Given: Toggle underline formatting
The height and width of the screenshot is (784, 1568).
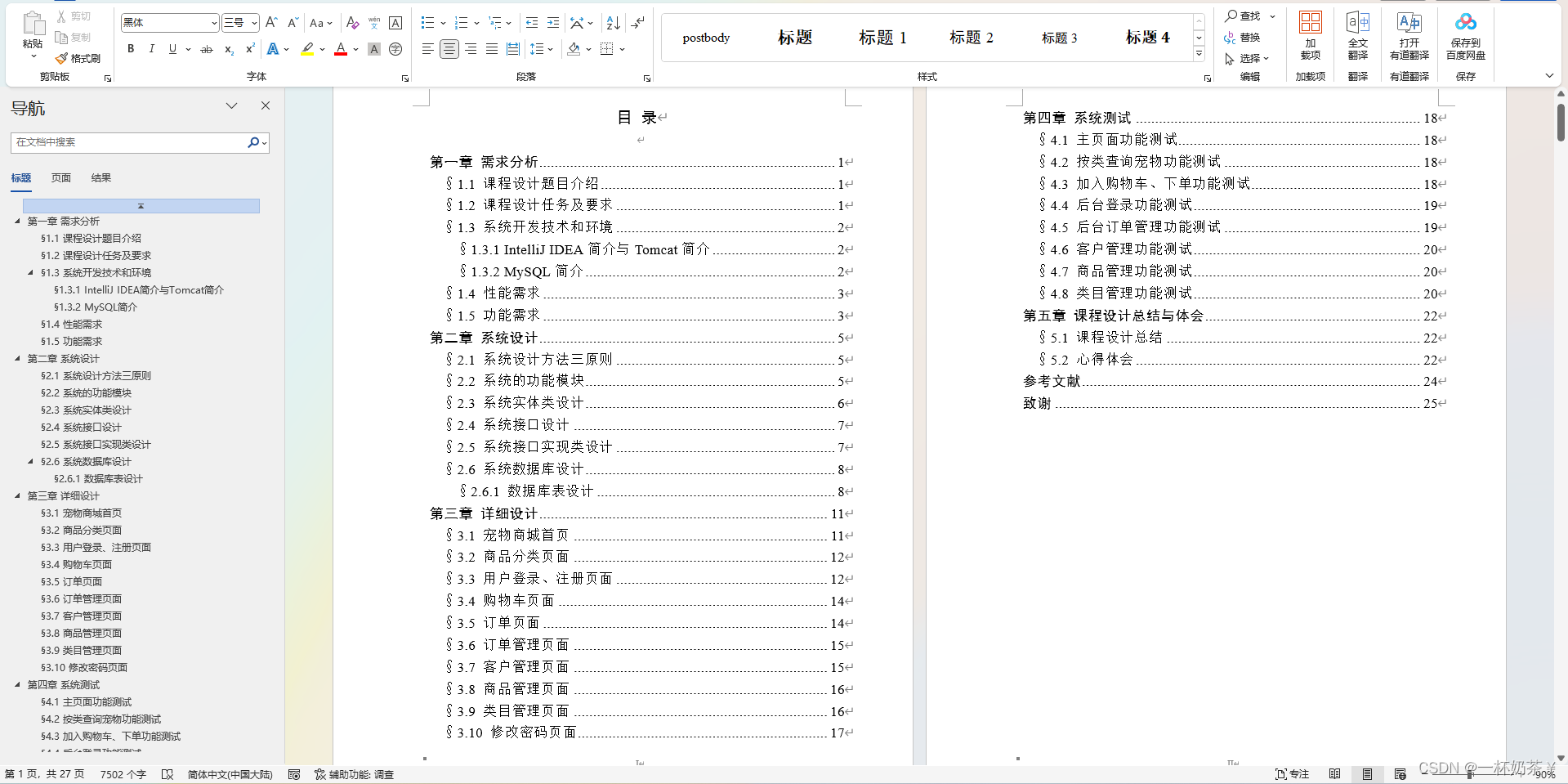Looking at the screenshot, I should pos(172,49).
